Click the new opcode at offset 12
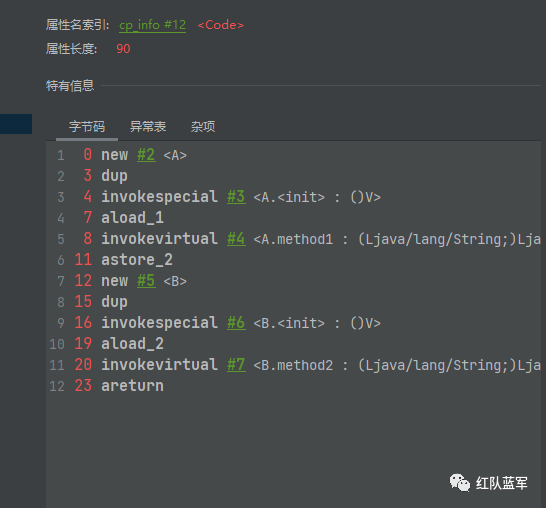Viewport: 546px width, 508px height. click(x=115, y=281)
